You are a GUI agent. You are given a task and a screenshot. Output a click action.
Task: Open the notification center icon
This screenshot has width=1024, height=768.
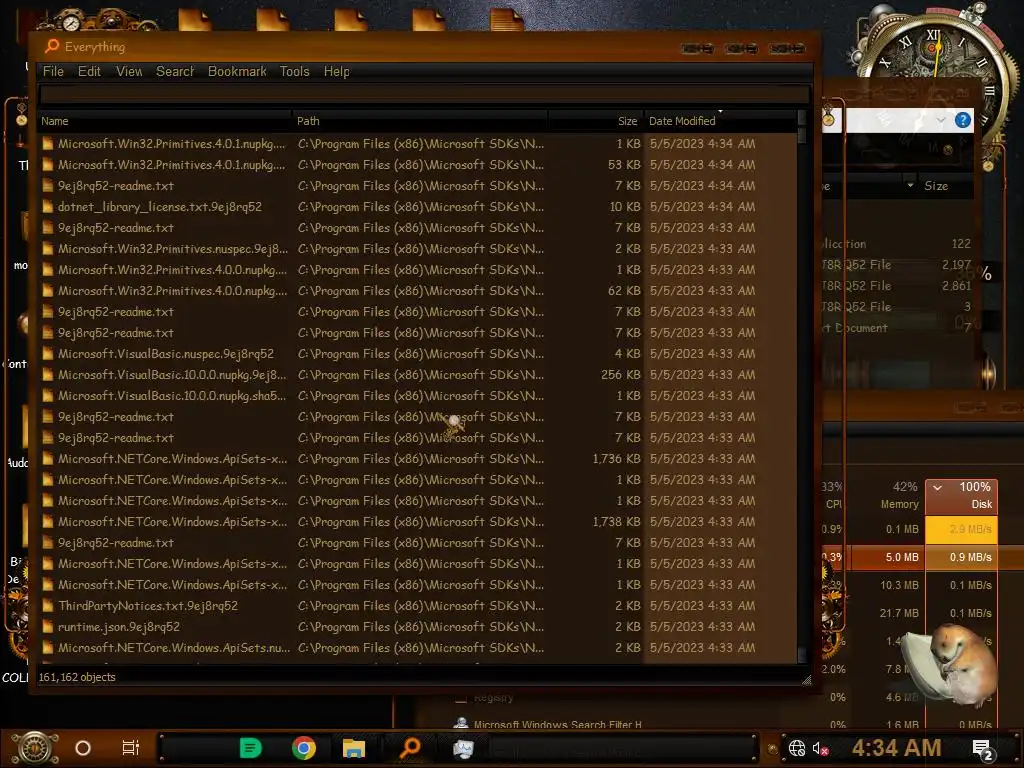(x=982, y=750)
